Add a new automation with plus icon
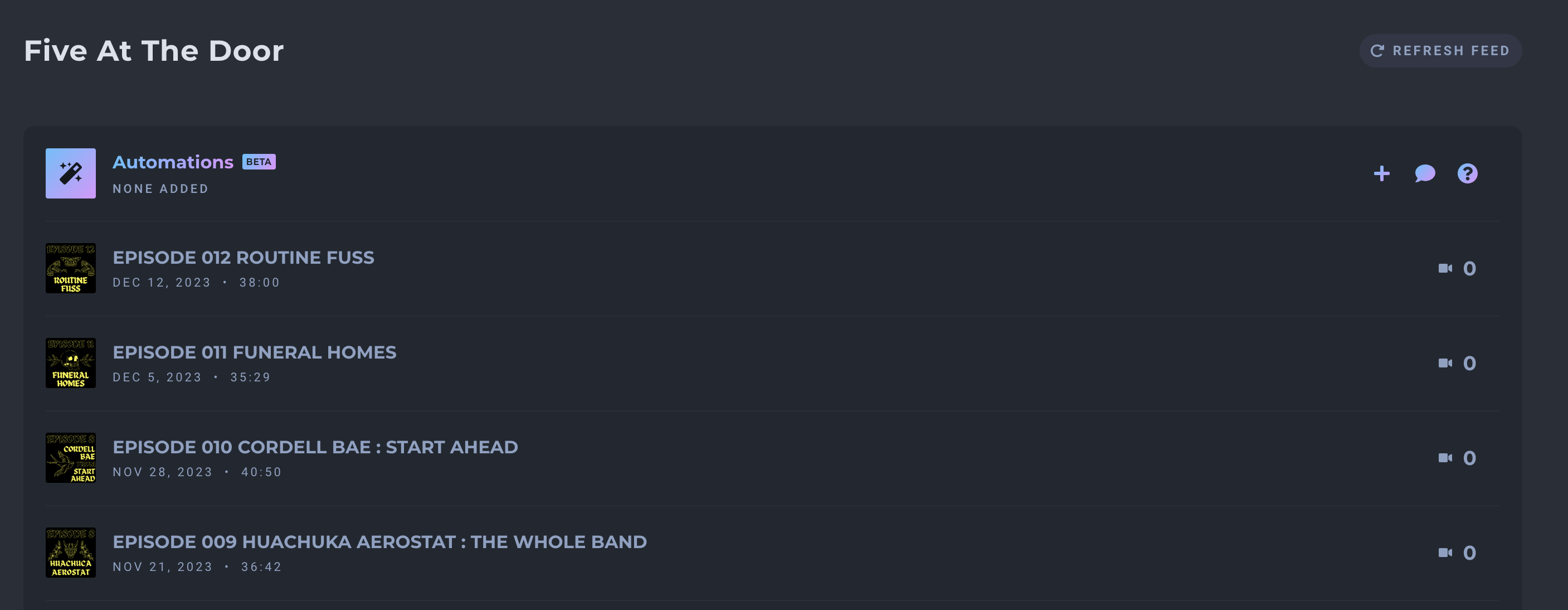1568x610 pixels. tap(1382, 173)
